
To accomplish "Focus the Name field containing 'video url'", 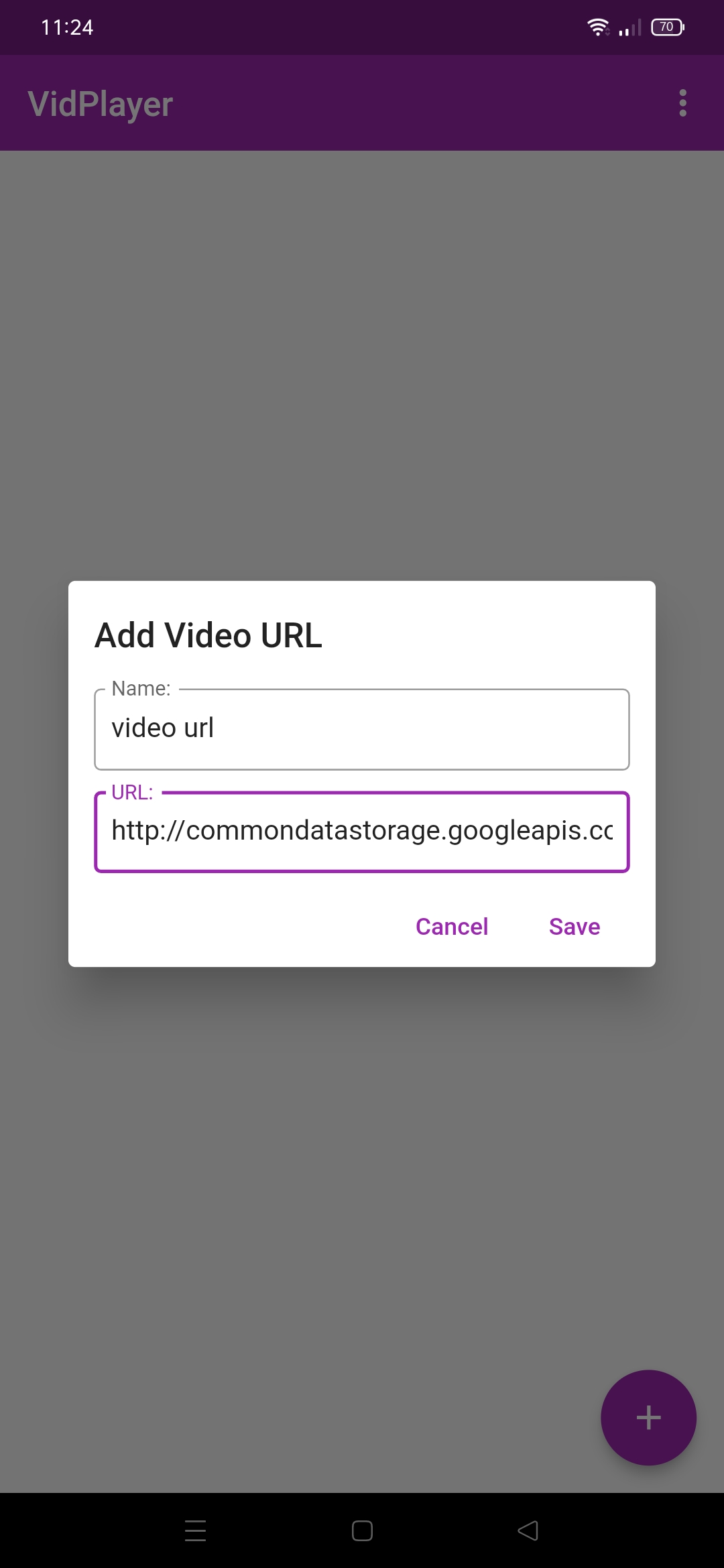I will pyautogui.click(x=362, y=729).
